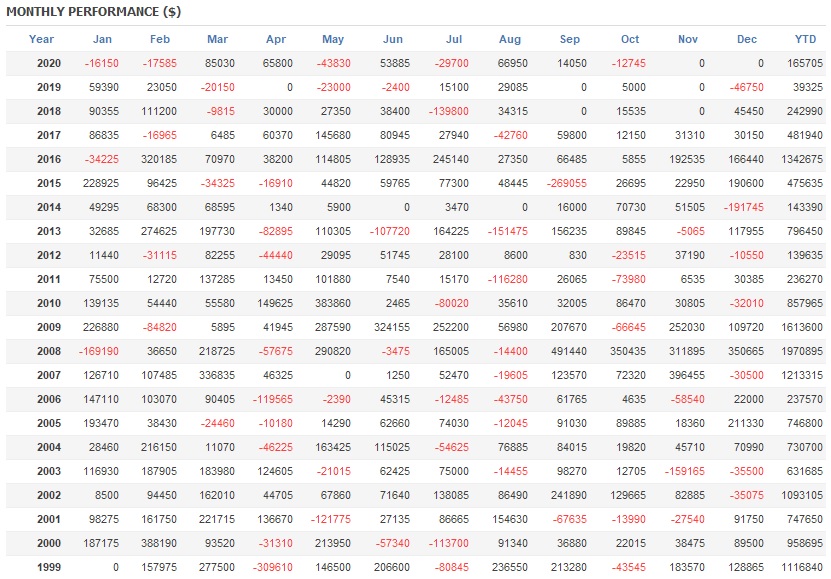
Task: Click the value -269055 in 2015 September
Action: pyautogui.click(x=567, y=183)
